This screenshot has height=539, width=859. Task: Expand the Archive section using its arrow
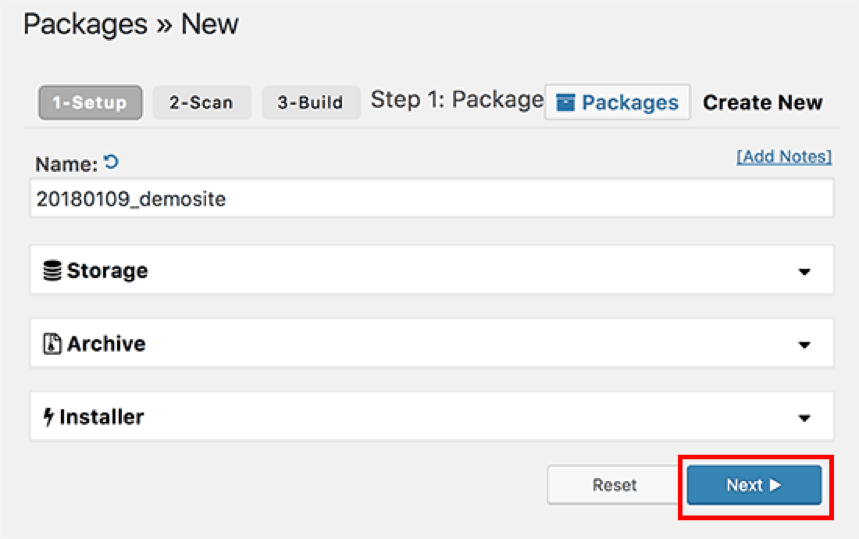[x=804, y=345]
